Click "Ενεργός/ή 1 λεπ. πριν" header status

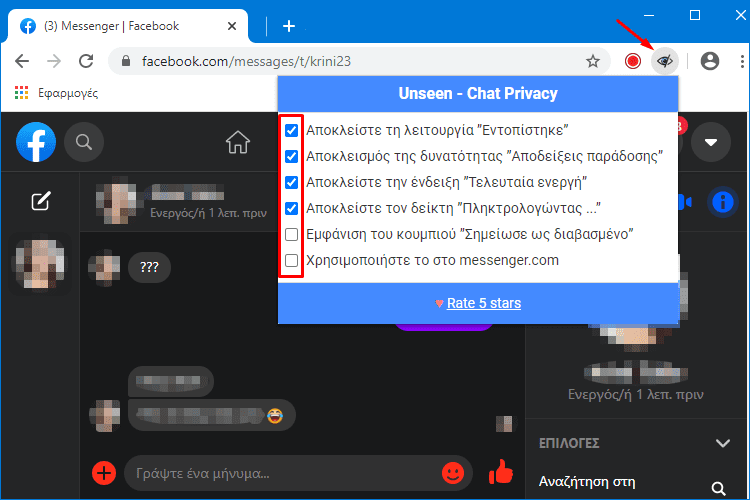(209, 213)
